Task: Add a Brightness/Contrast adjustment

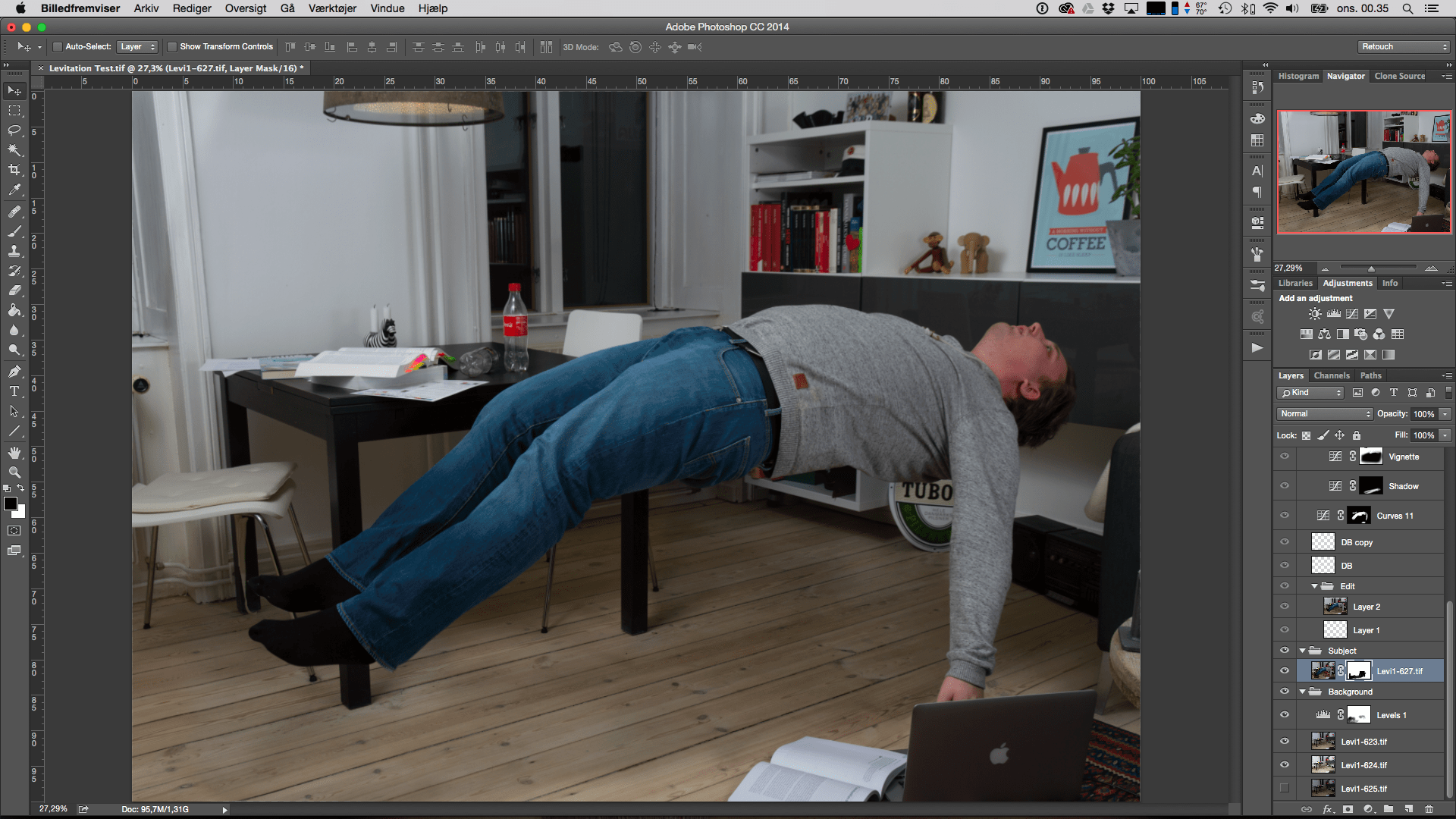Action: 1315,314
